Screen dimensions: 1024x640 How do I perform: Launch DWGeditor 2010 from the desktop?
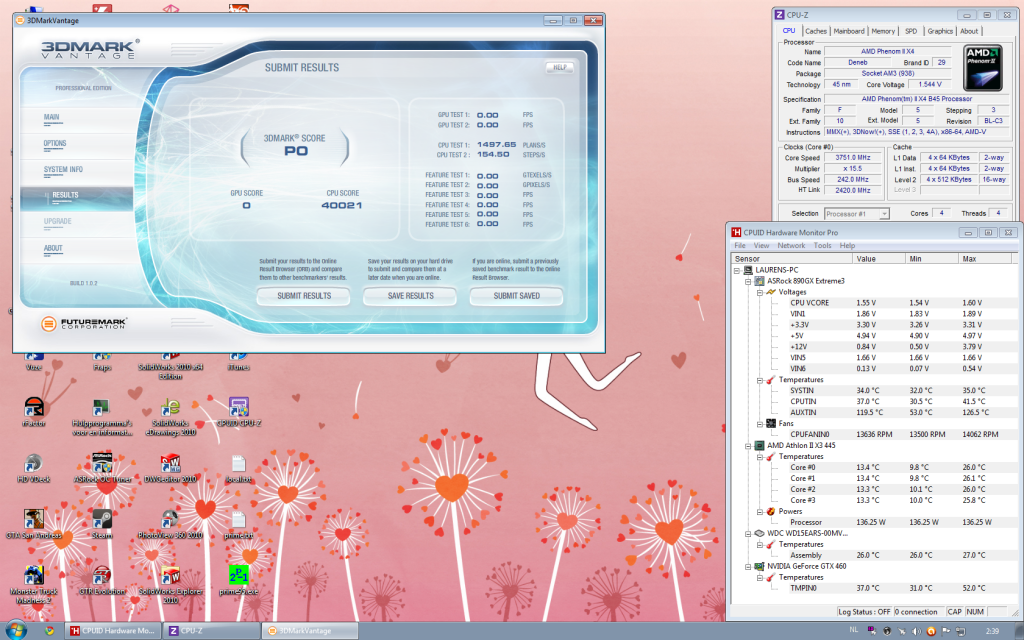170,468
